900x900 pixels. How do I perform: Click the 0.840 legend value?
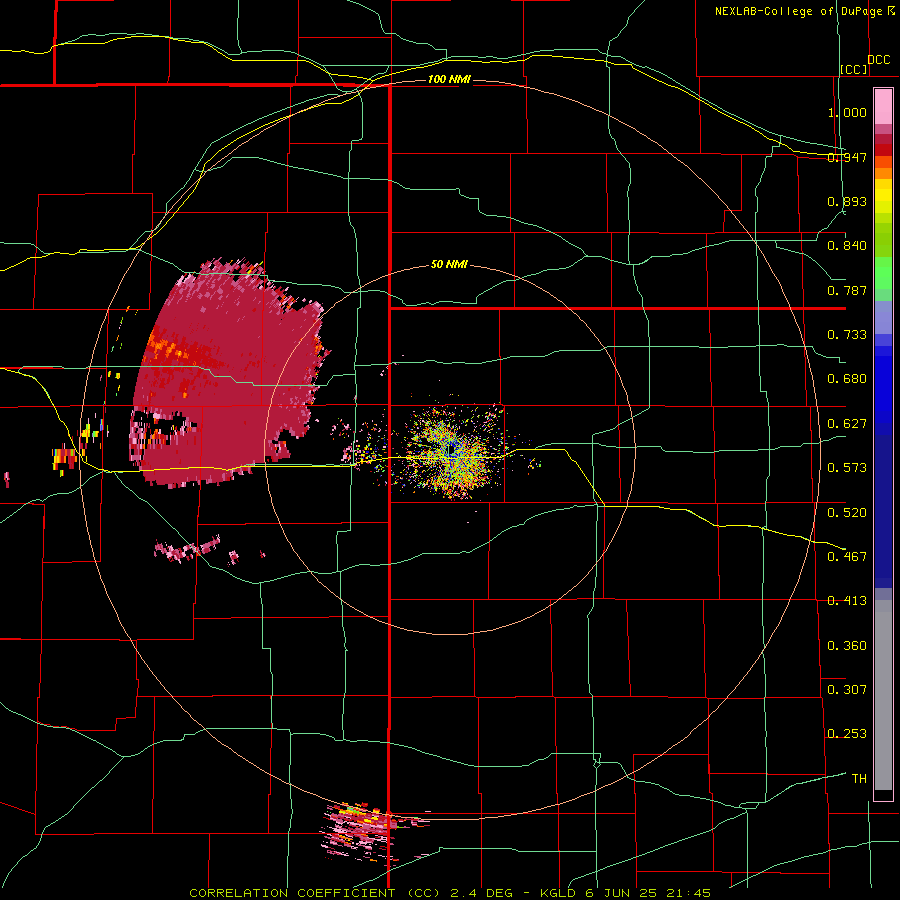tap(847, 246)
